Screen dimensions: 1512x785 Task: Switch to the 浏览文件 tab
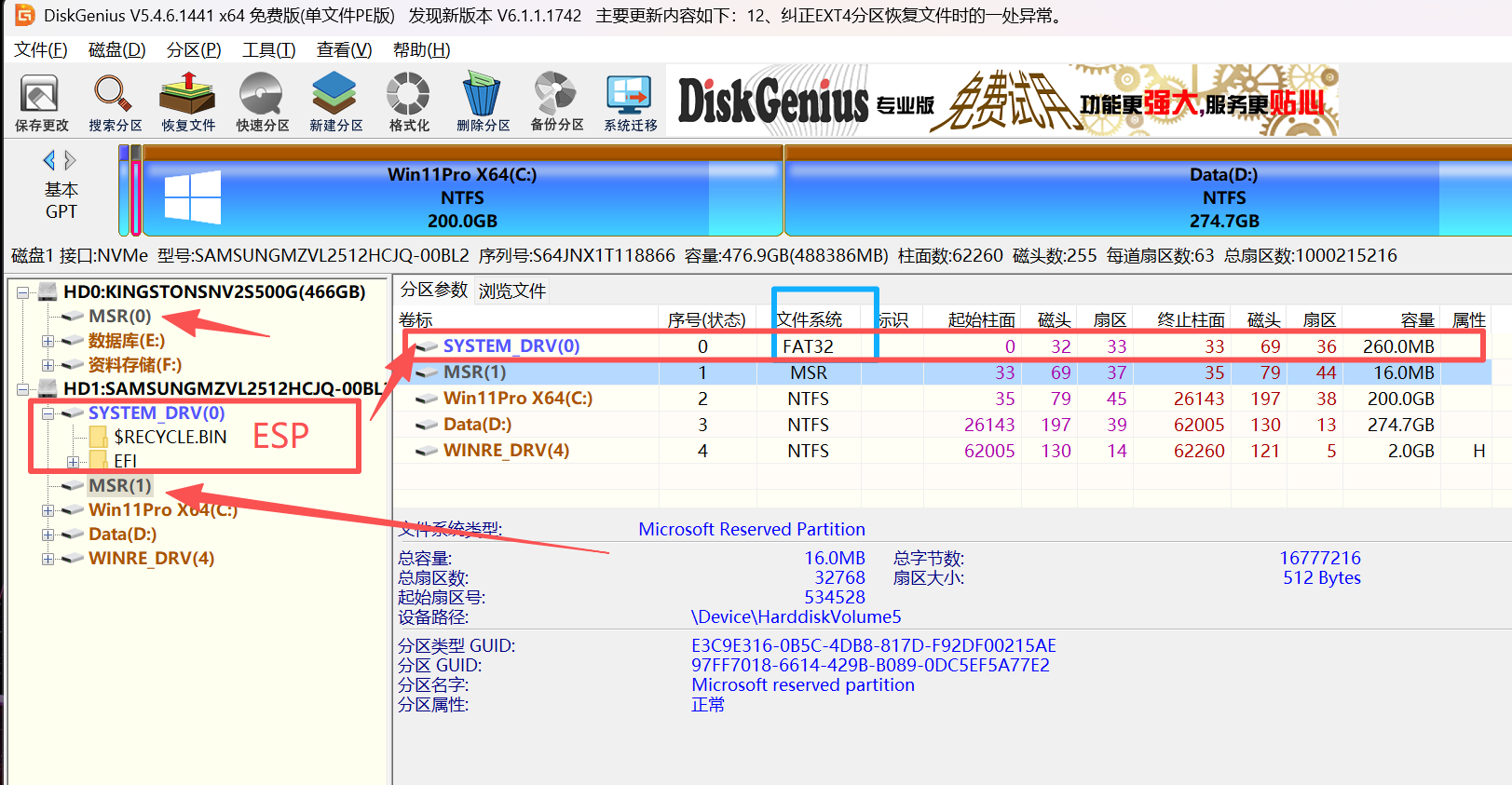(x=512, y=291)
